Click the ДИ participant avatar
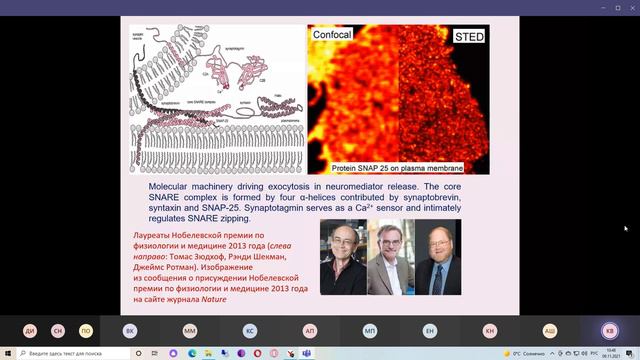The width and height of the screenshot is (640, 360). pos(30,331)
